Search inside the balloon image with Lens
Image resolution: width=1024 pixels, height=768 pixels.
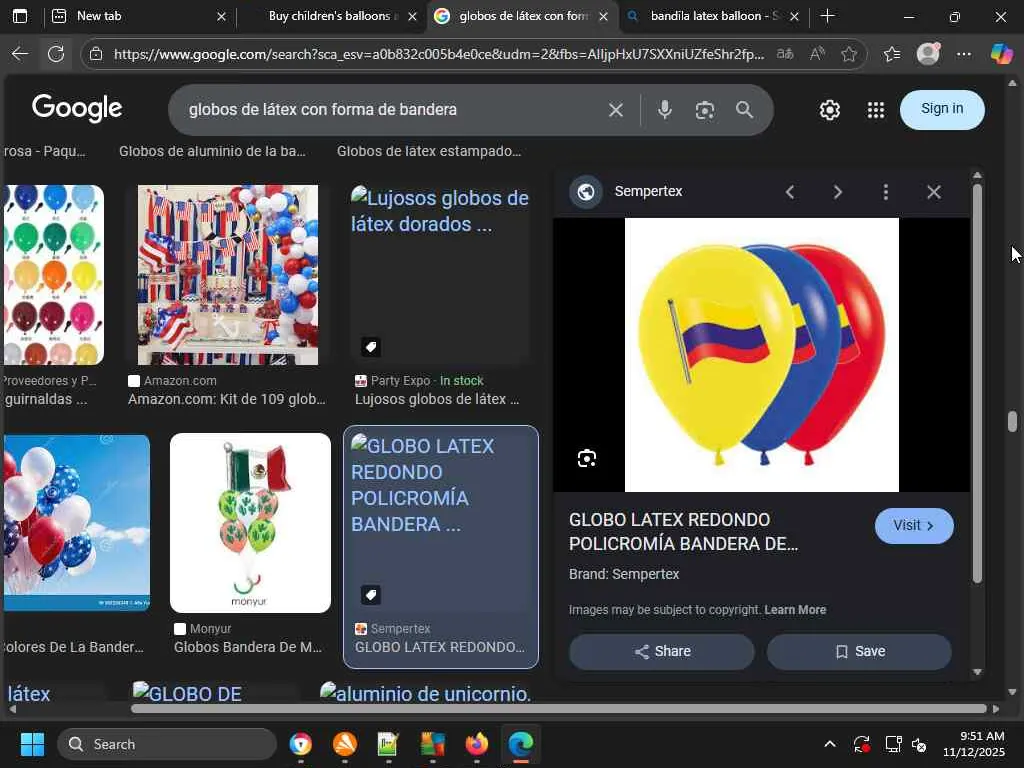[x=586, y=458]
